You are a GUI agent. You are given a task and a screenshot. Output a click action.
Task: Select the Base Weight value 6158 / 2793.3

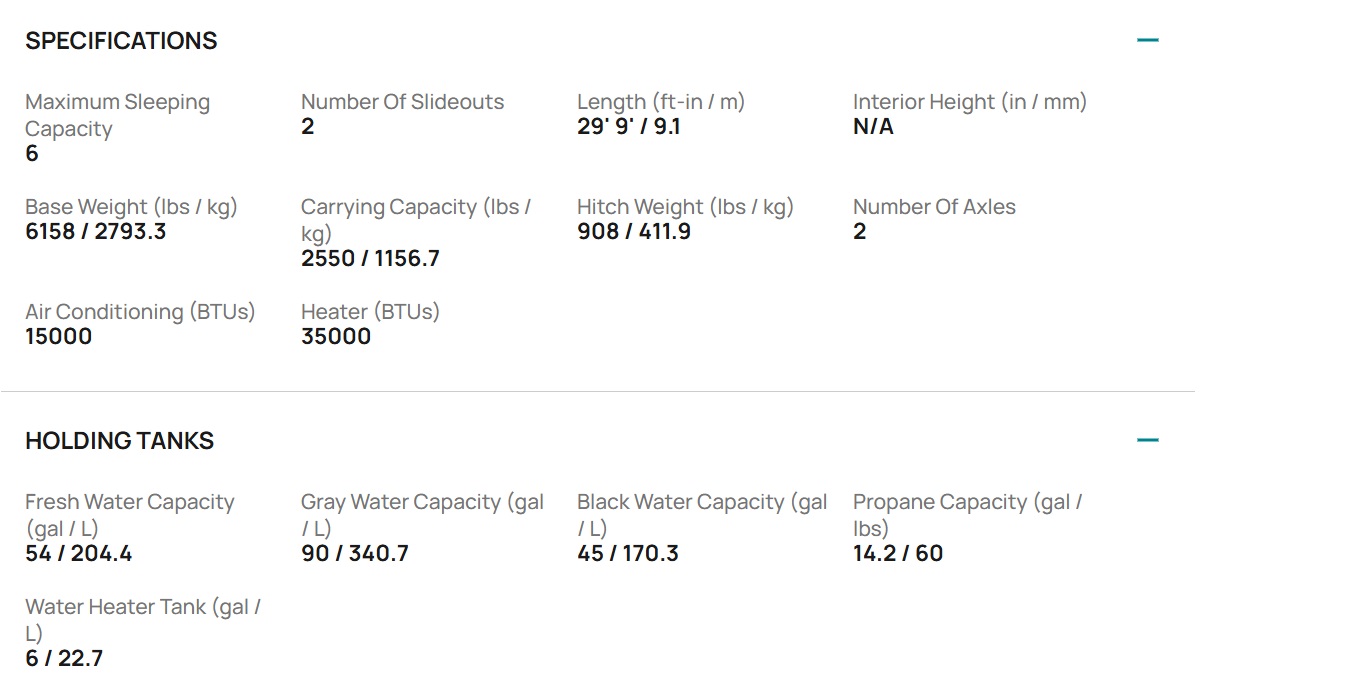coord(96,232)
